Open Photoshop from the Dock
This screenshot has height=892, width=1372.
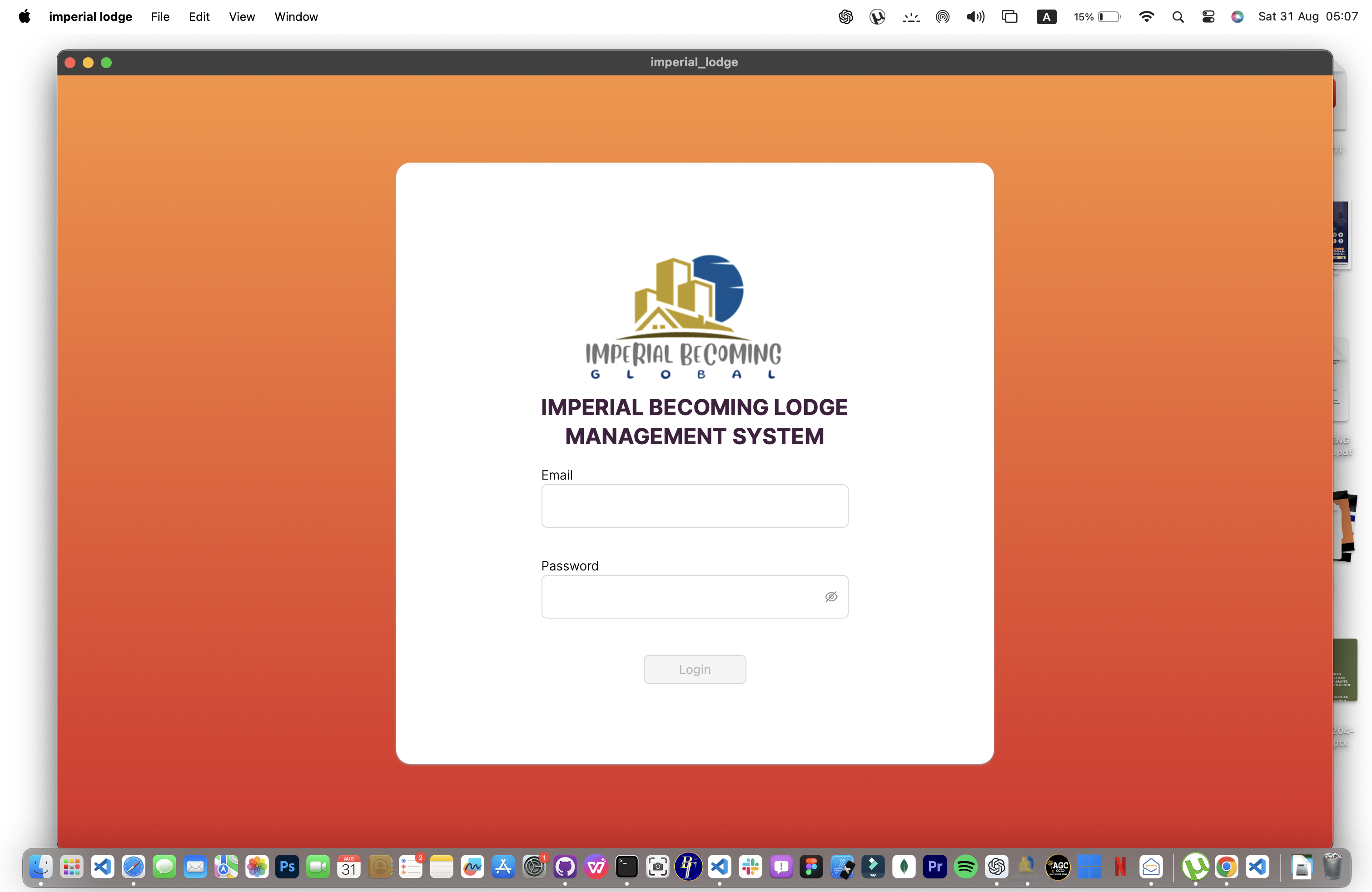click(287, 866)
